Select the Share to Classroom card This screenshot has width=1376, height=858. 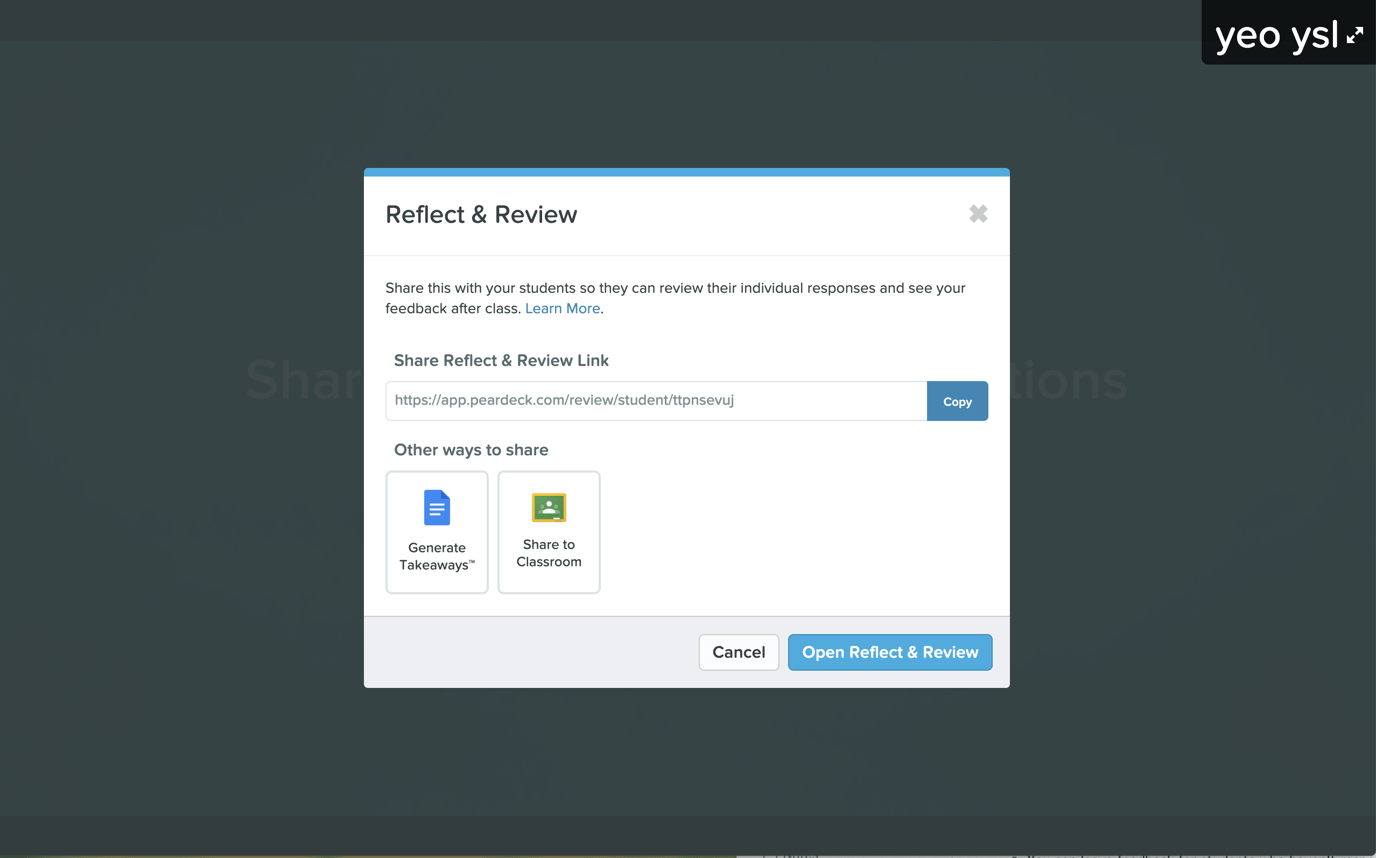click(x=549, y=532)
